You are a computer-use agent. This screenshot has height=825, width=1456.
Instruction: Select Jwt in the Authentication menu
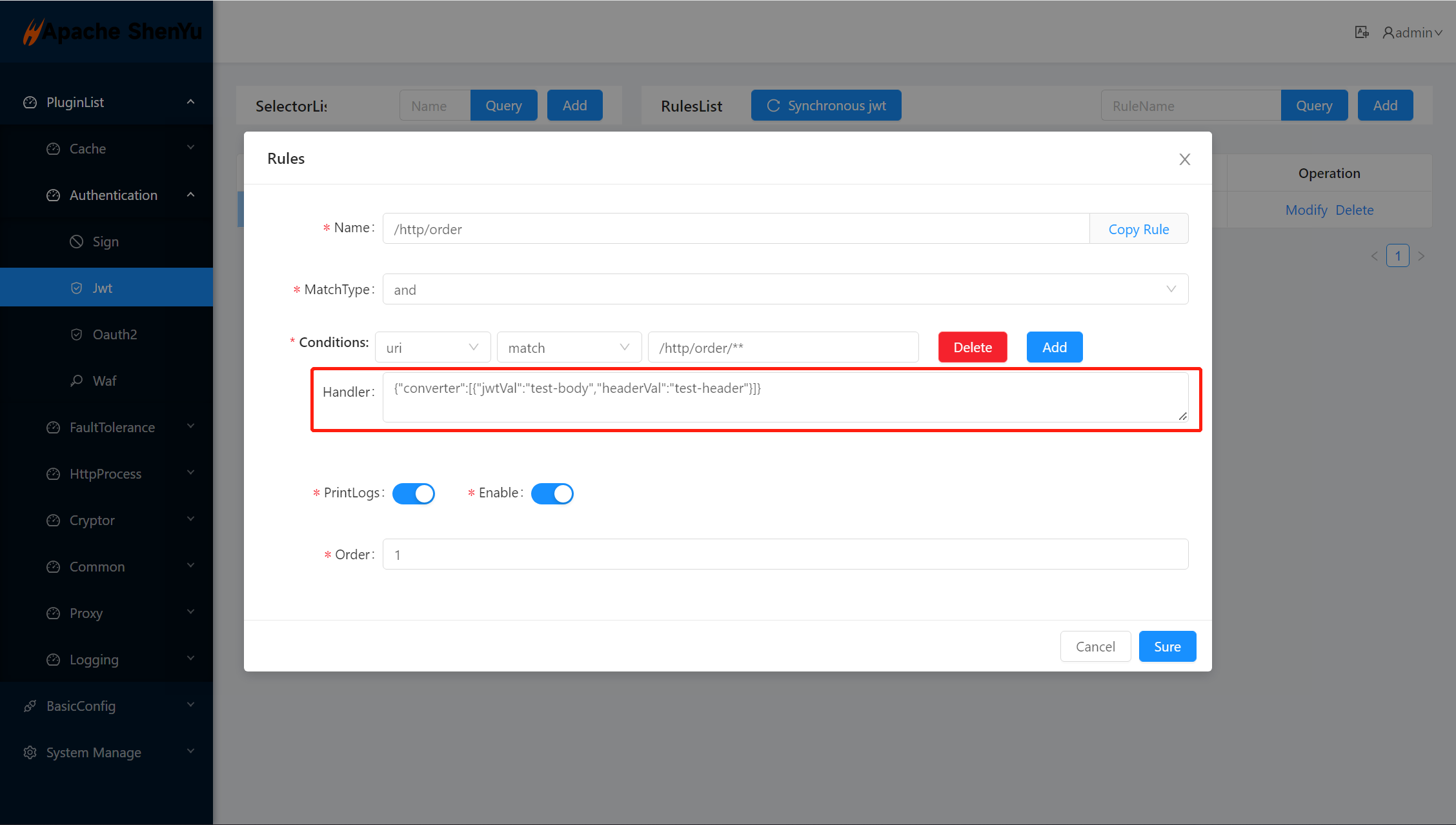point(103,288)
